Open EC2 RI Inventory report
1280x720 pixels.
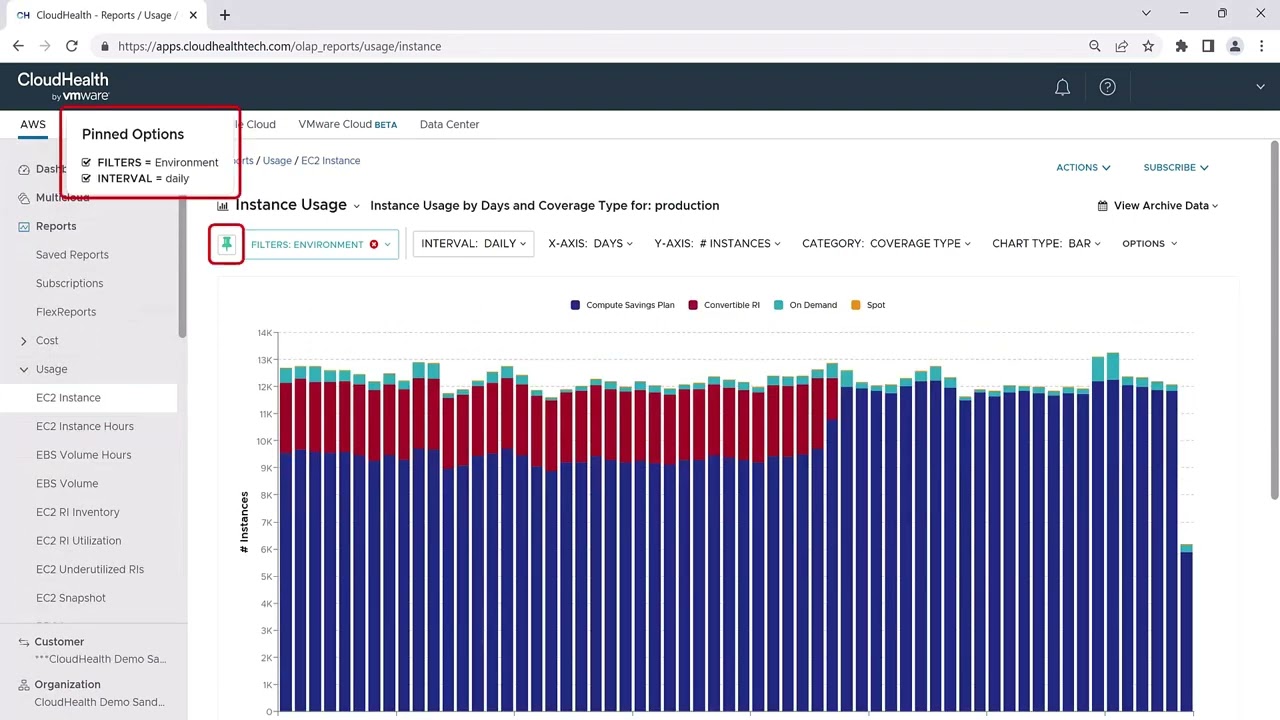point(78,512)
